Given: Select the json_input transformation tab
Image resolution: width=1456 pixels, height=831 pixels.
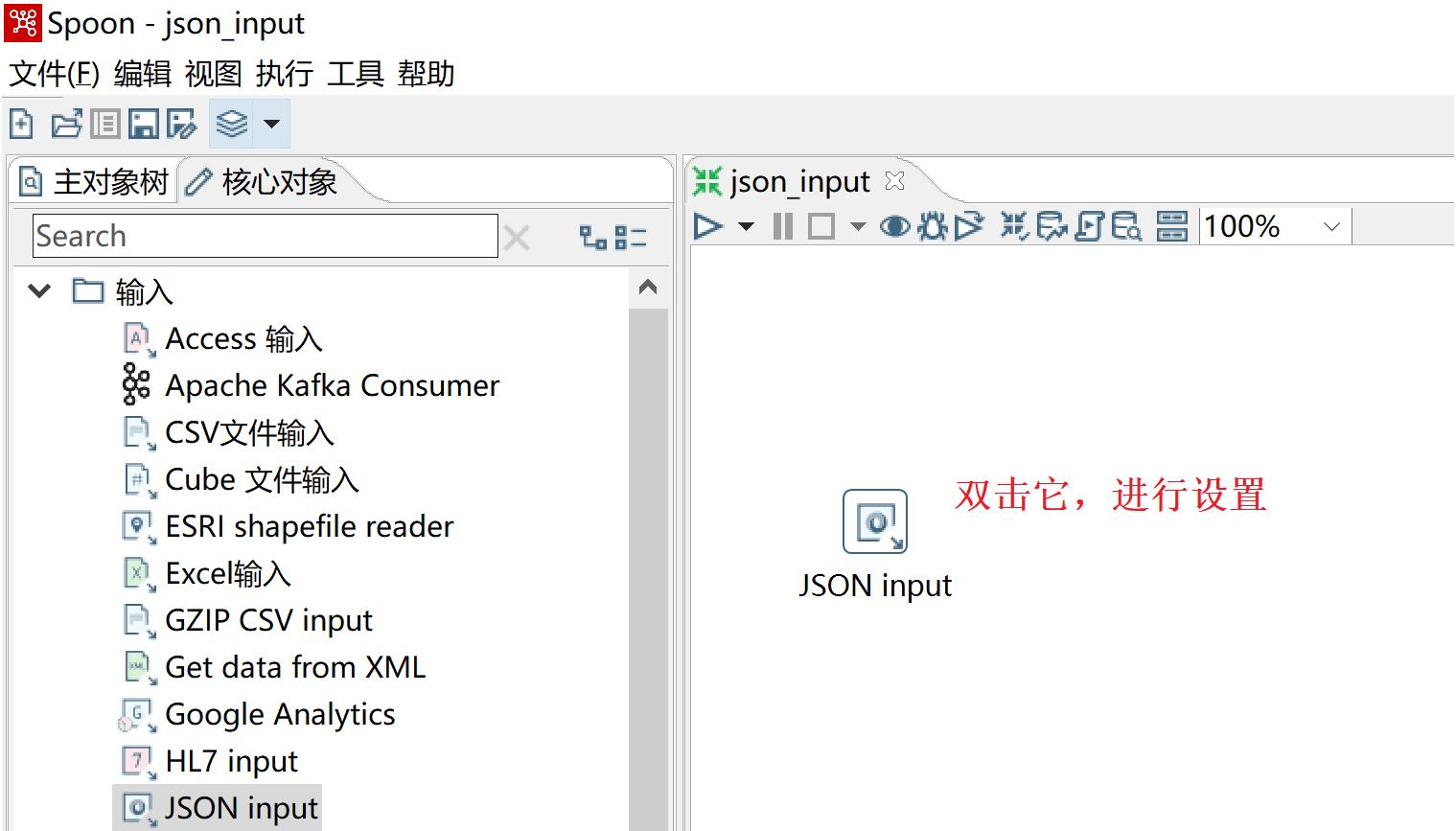Looking at the screenshot, I should point(799,181).
